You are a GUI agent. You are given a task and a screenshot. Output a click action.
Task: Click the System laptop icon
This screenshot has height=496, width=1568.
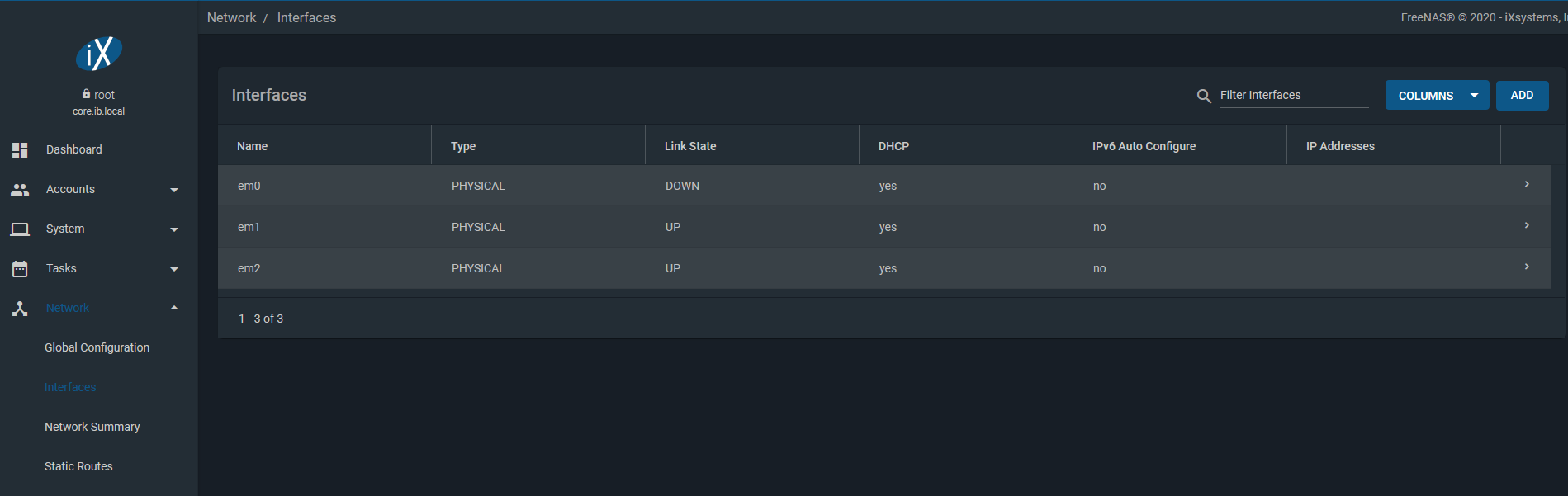click(x=20, y=229)
